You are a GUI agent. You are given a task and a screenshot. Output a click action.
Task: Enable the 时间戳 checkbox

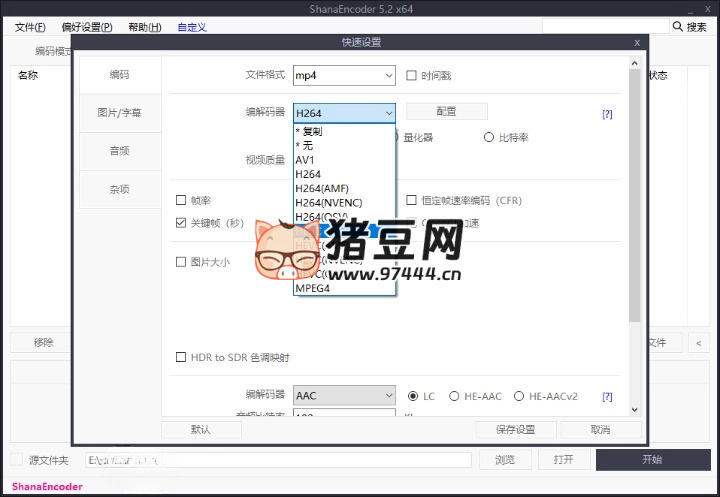412,75
